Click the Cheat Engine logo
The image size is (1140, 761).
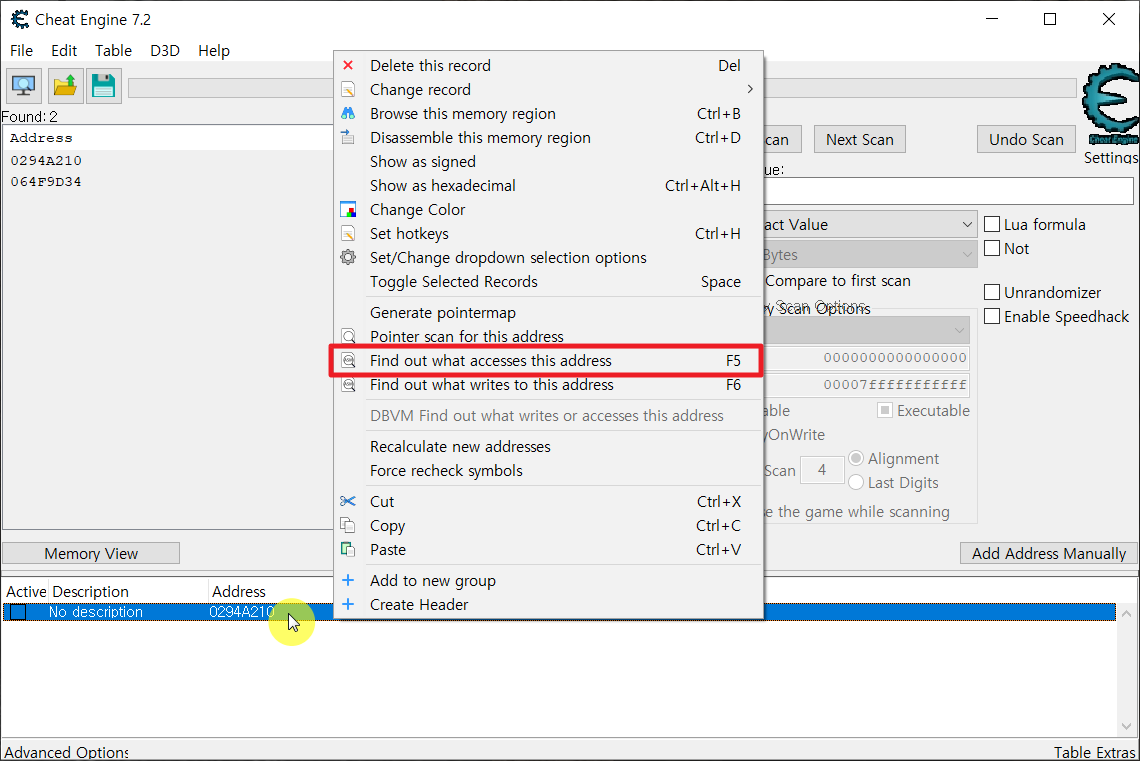pyautogui.click(x=1110, y=105)
